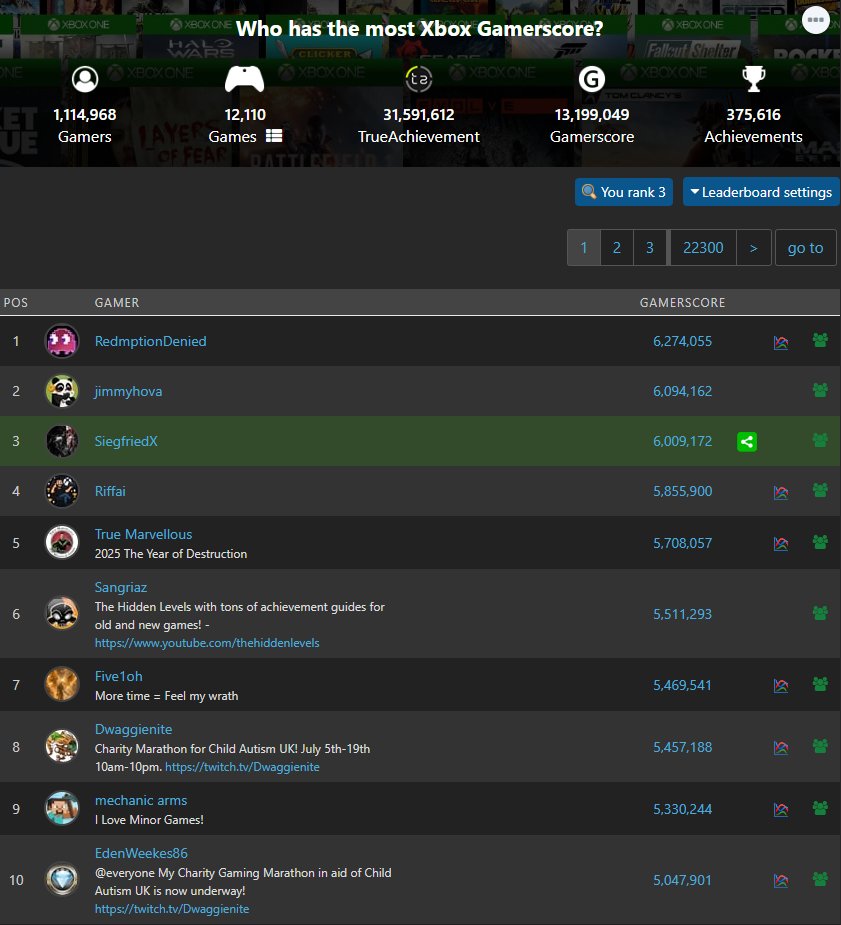Click friends icon in Riffai row
Image resolution: width=841 pixels, height=925 pixels.
point(820,490)
